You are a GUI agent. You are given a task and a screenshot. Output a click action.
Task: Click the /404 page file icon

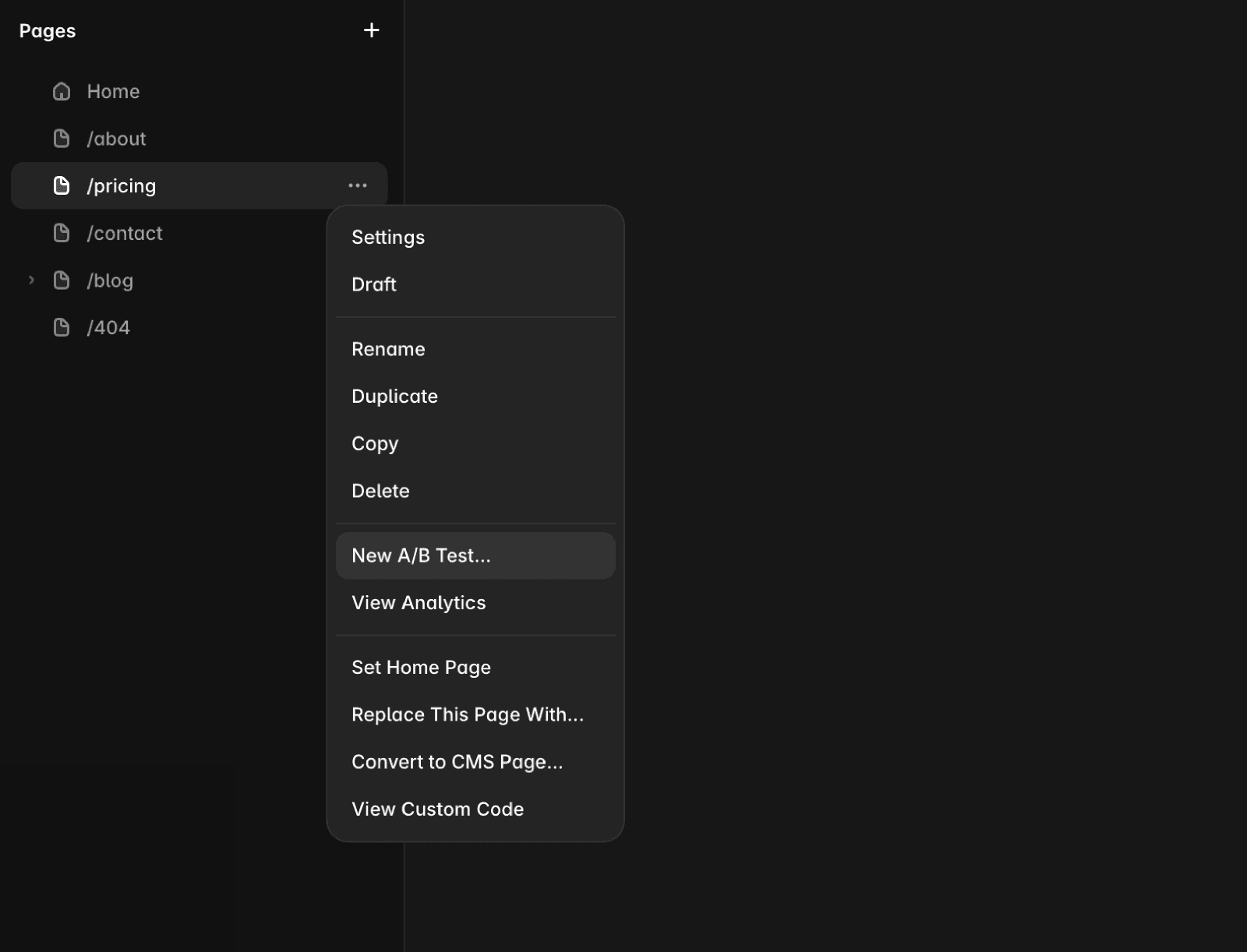[62, 327]
